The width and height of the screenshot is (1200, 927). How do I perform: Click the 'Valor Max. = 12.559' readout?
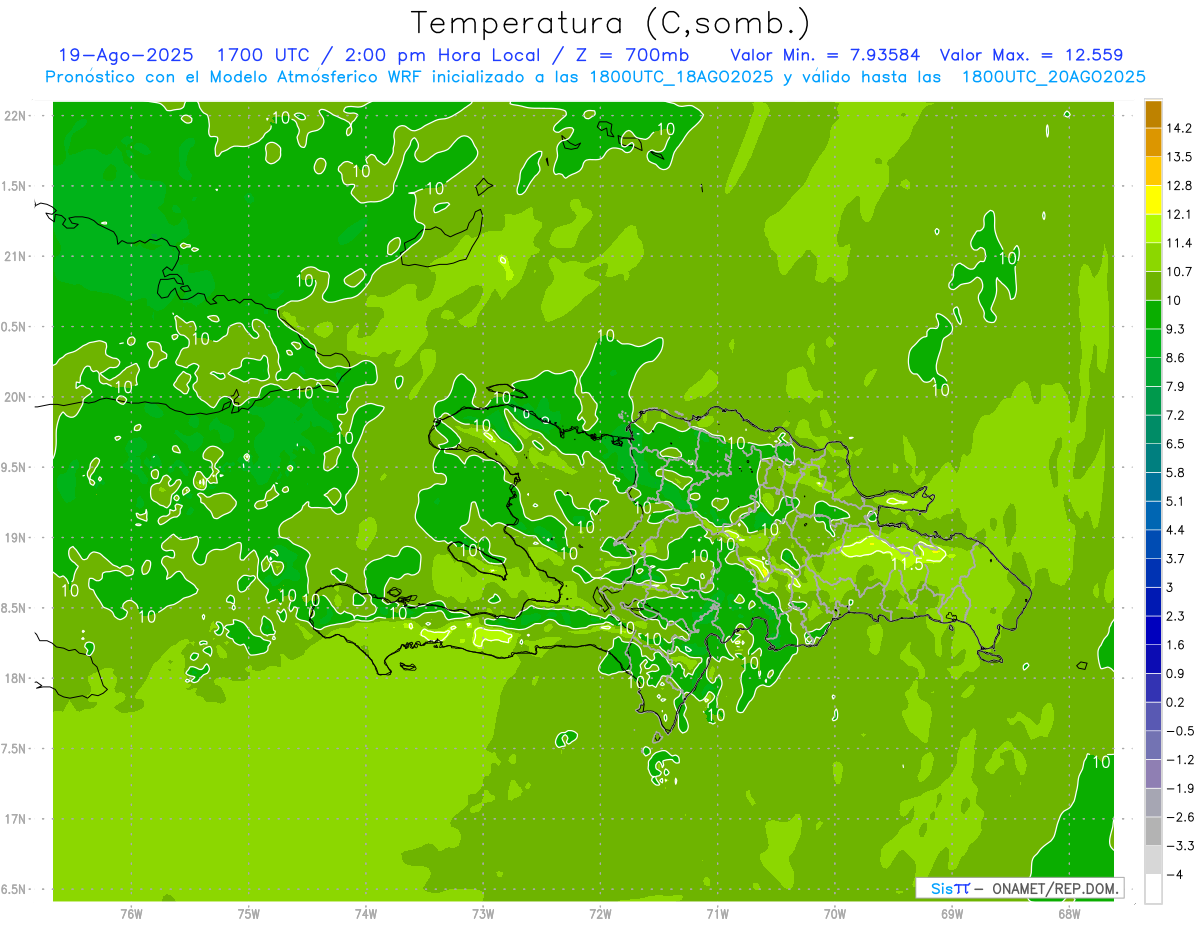(1032, 55)
